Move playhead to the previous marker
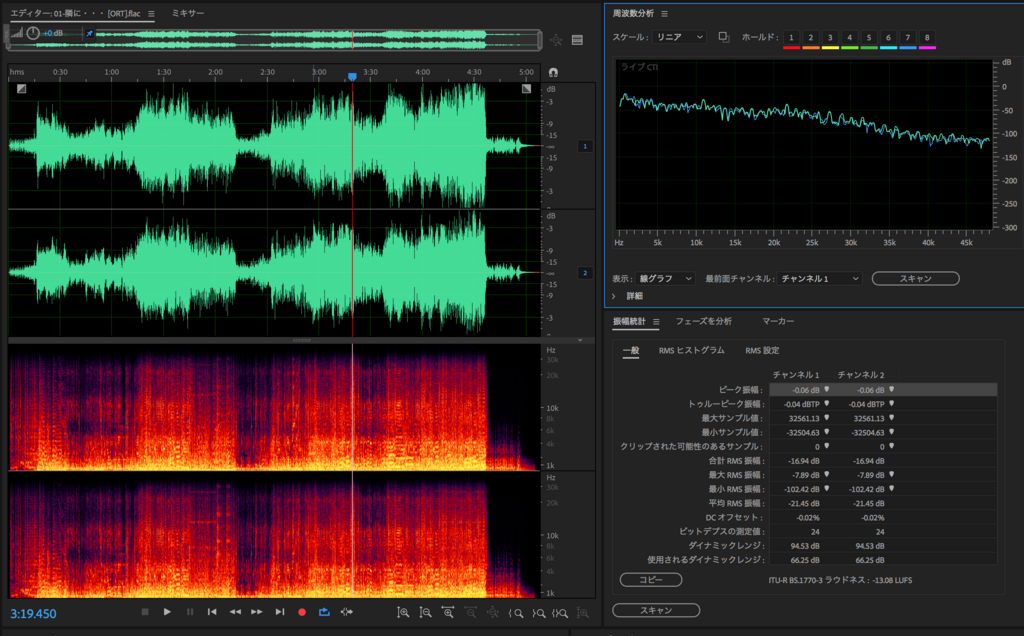This screenshot has width=1024, height=636. (212, 612)
